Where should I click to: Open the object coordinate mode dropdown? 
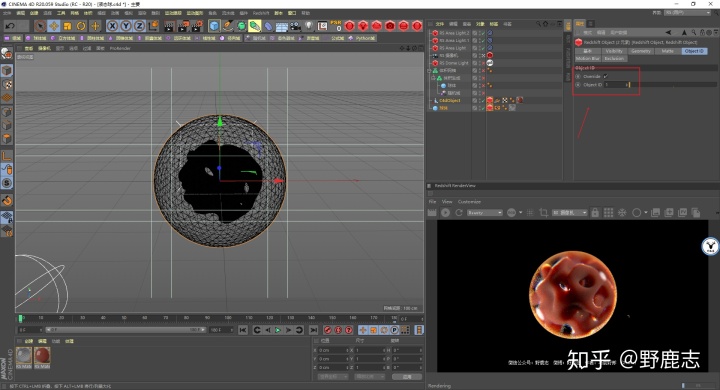pos(333,377)
